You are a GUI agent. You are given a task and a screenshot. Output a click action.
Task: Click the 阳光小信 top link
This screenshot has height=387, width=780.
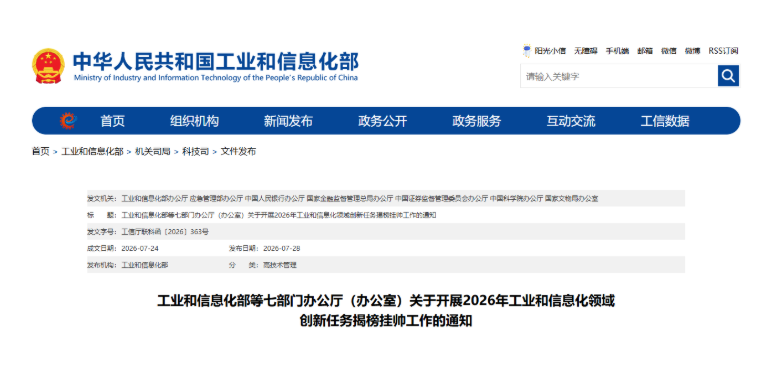[x=550, y=51]
